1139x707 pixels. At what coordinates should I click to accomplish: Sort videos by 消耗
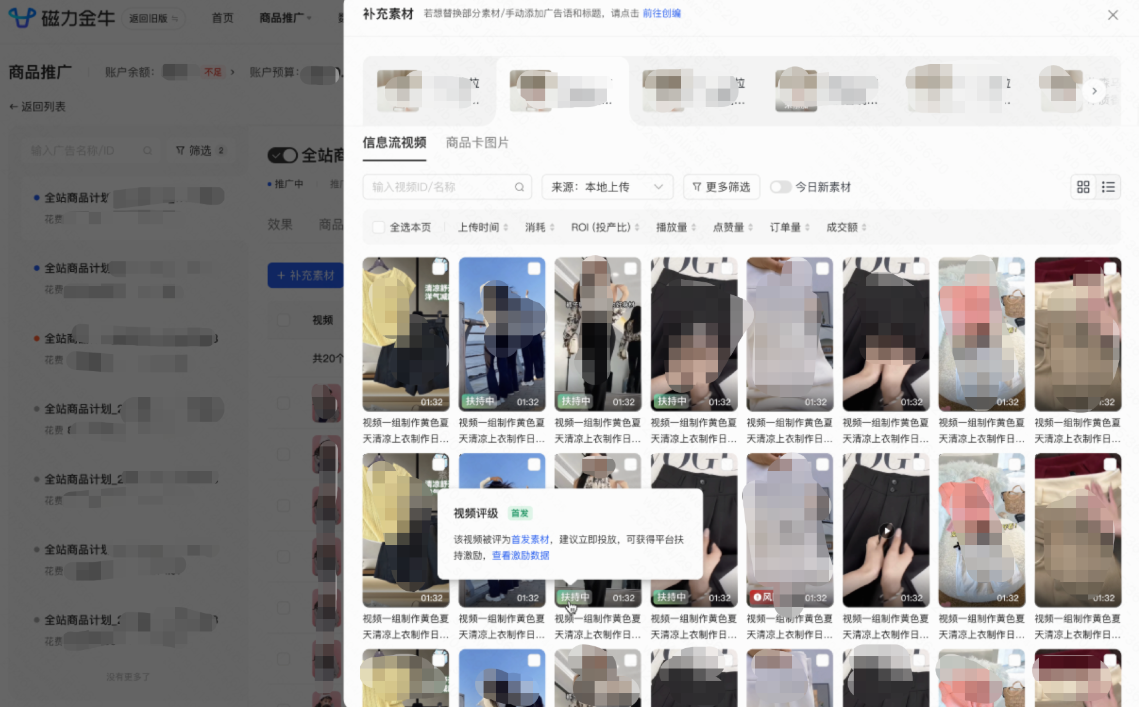(540, 227)
